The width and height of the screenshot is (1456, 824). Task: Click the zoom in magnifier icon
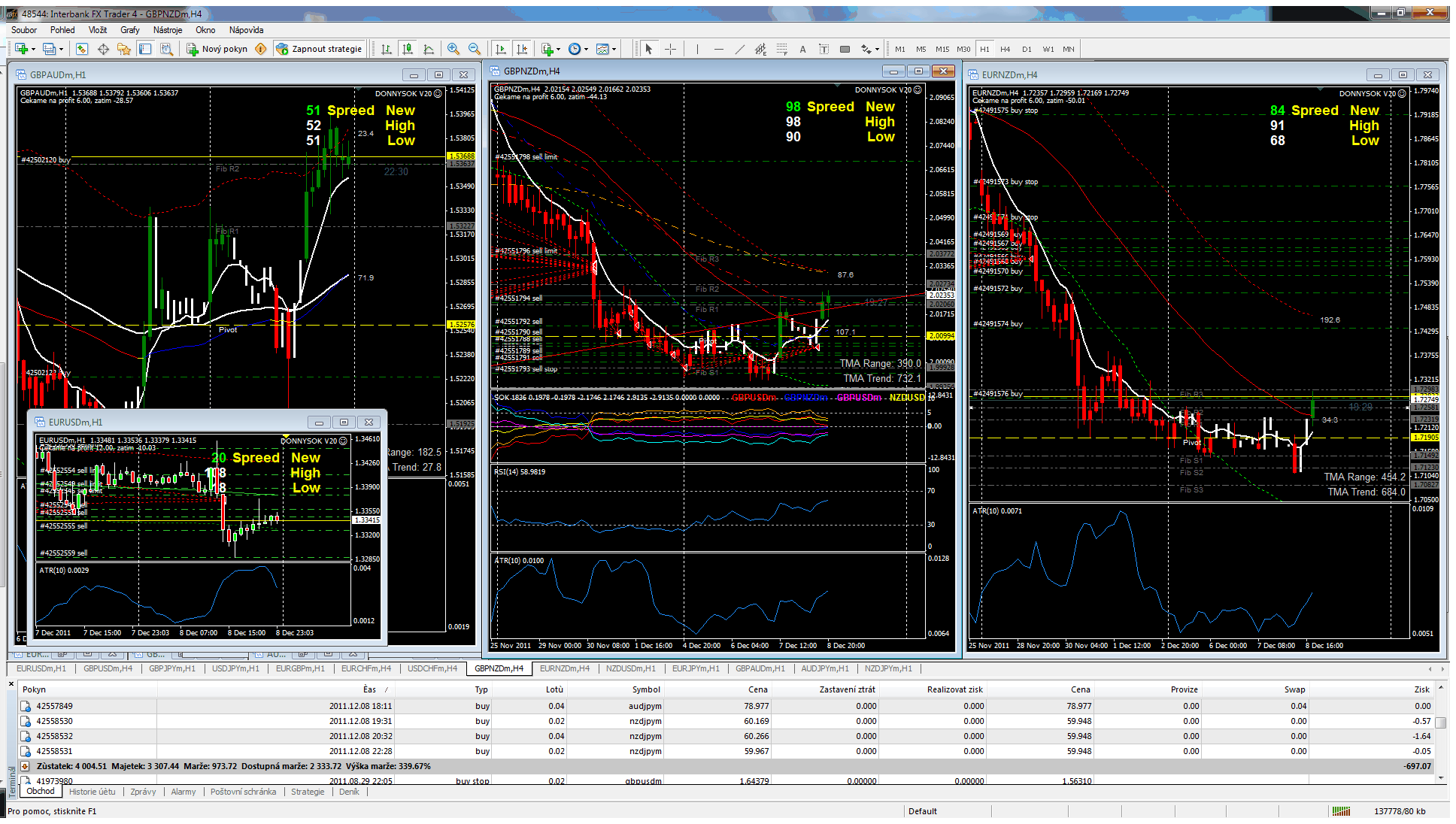453,49
